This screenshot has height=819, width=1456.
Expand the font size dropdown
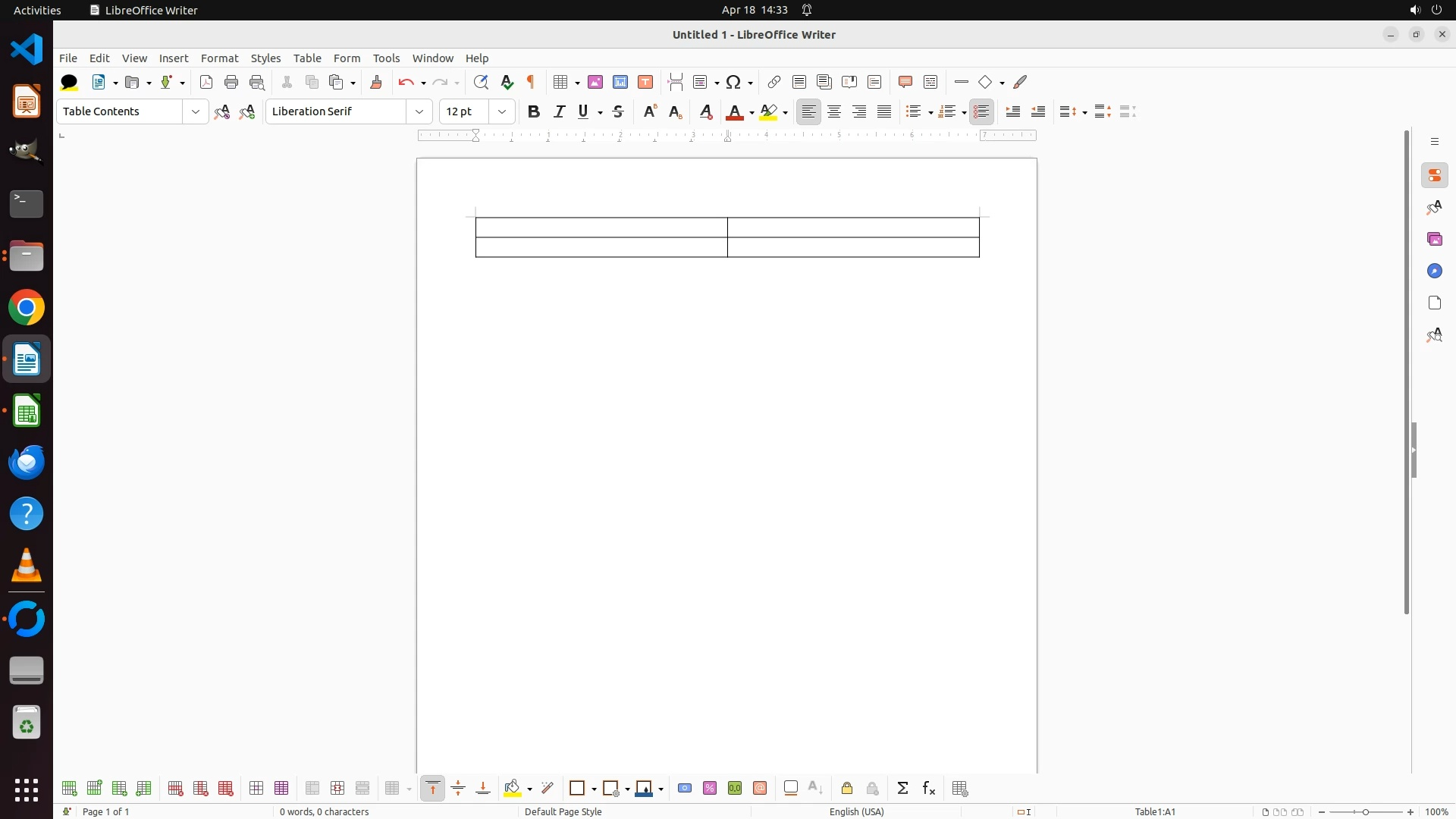(502, 111)
